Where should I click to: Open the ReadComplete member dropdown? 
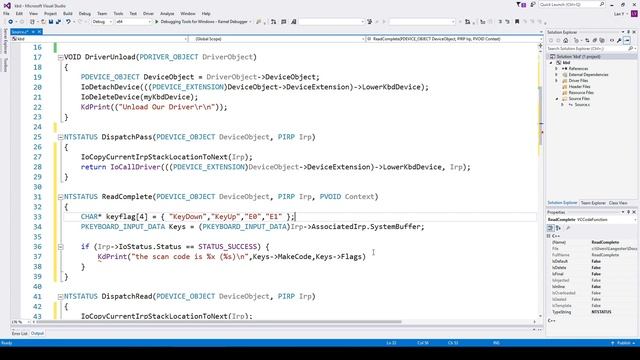click(x=454, y=39)
